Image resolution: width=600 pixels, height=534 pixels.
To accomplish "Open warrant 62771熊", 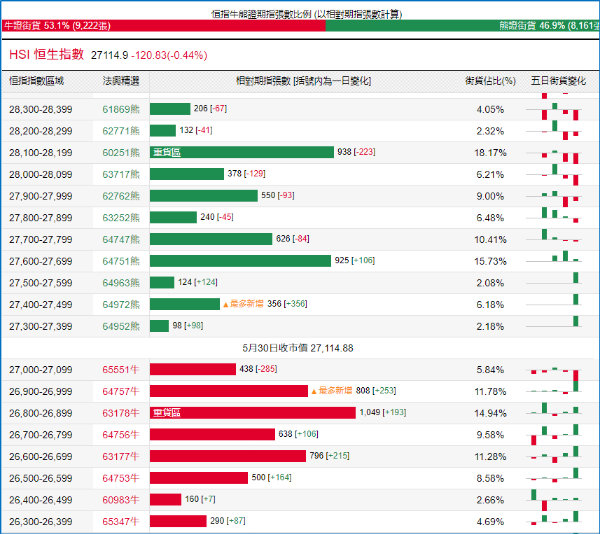I will [121, 131].
